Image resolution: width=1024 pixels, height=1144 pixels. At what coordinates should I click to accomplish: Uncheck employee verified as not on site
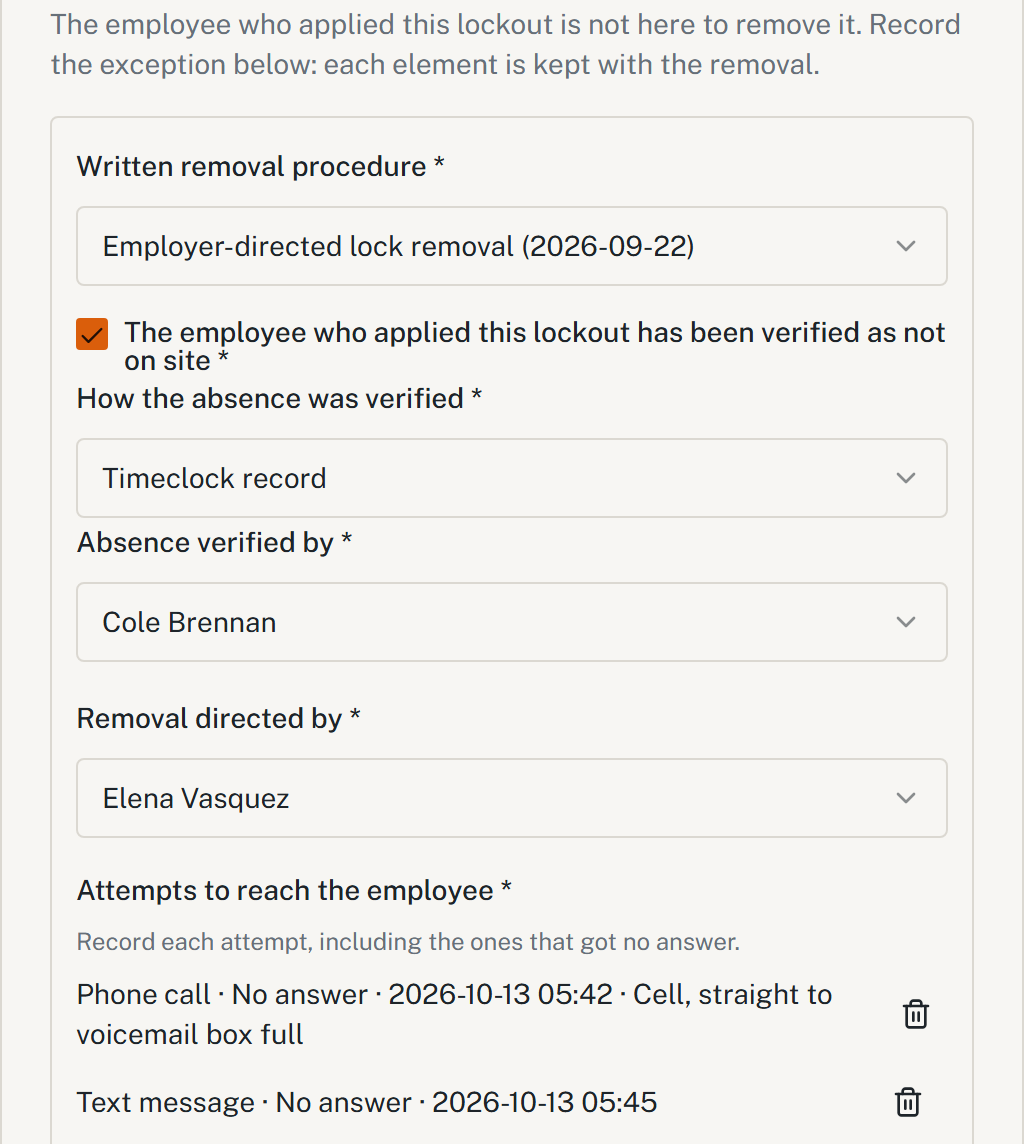[x=92, y=334]
